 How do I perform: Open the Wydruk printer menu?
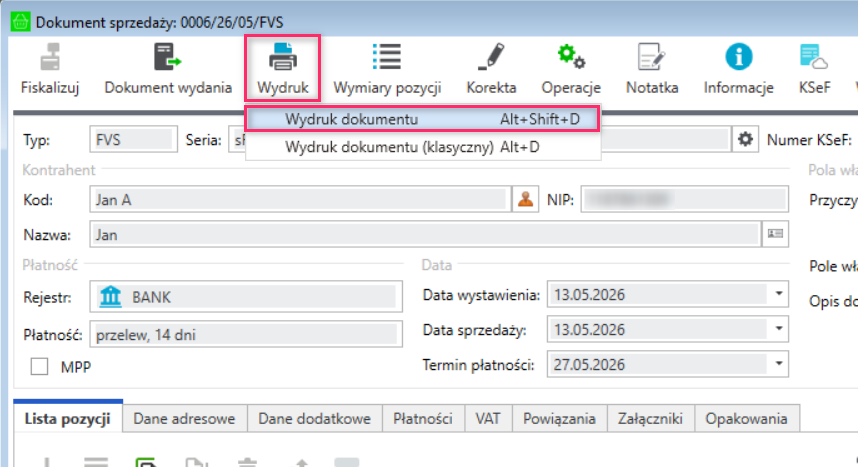point(282,57)
